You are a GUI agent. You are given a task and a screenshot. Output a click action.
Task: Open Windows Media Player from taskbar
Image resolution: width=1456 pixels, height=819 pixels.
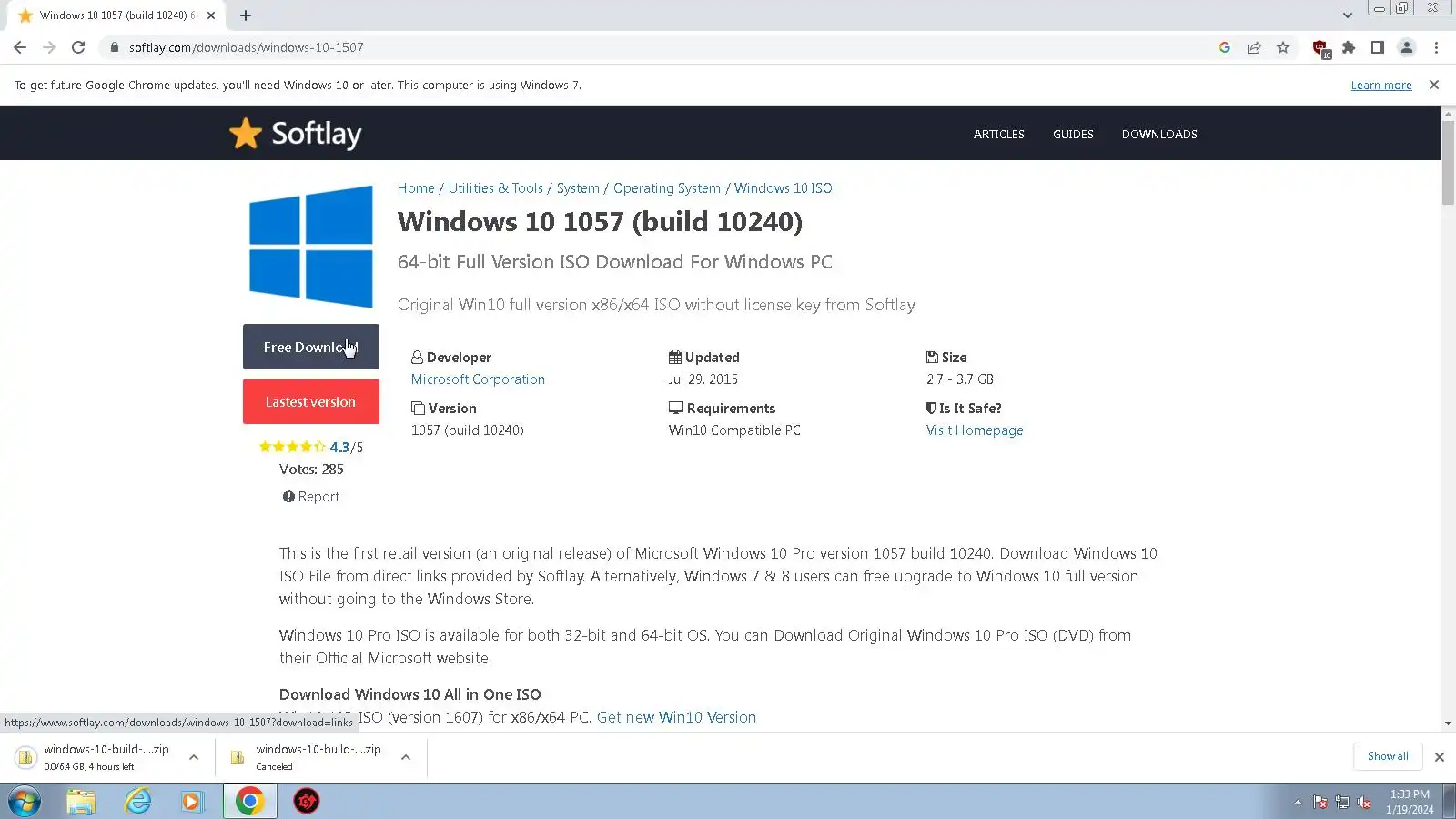pos(193,802)
